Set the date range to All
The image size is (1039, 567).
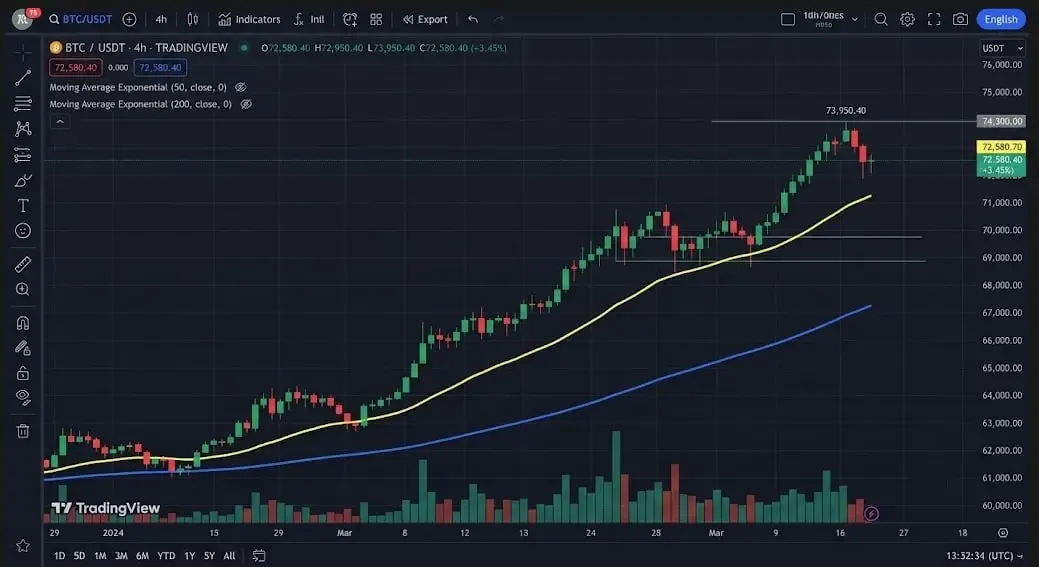229,556
